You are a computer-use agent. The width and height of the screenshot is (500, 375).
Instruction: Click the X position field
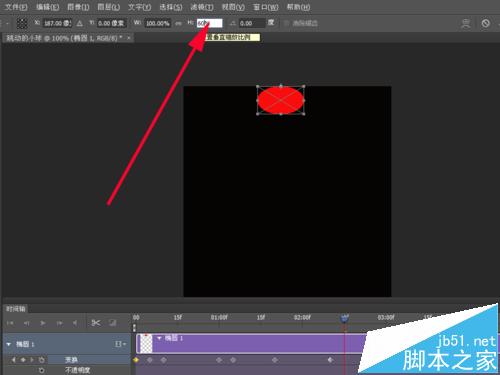[57, 23]
